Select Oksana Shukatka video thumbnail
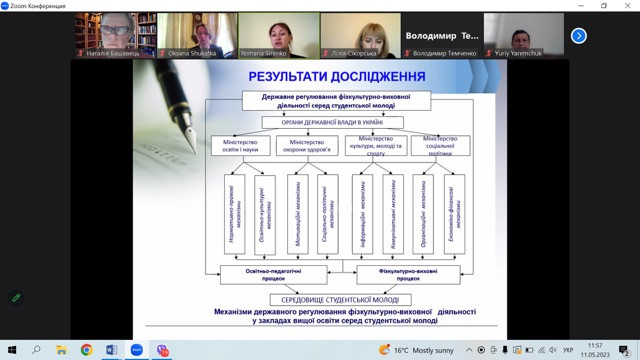The height and width of the screenshot is (360, 640). pyautogui.click(x=197, y=35)
